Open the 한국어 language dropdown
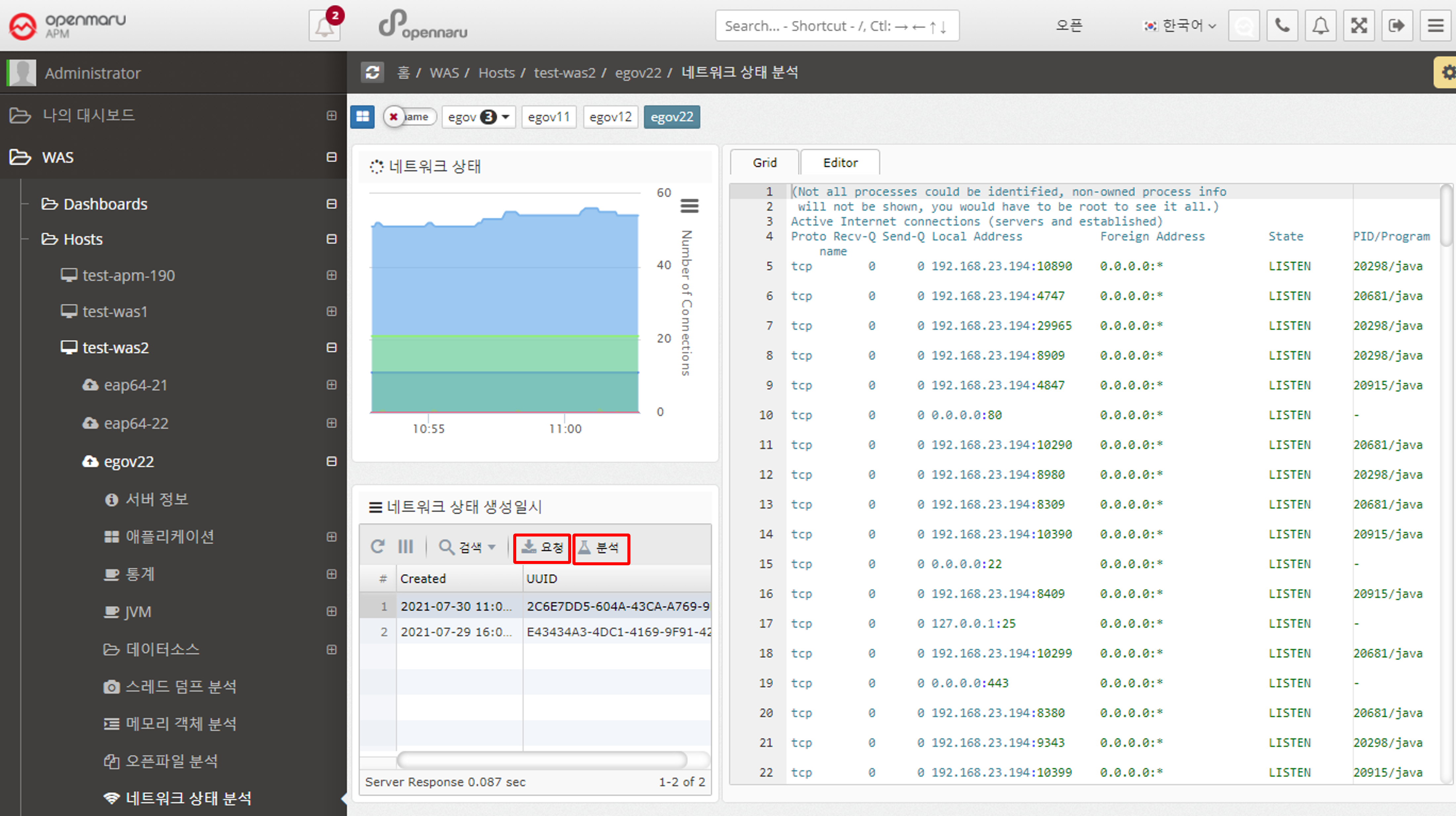 (x=1180, y=26)
